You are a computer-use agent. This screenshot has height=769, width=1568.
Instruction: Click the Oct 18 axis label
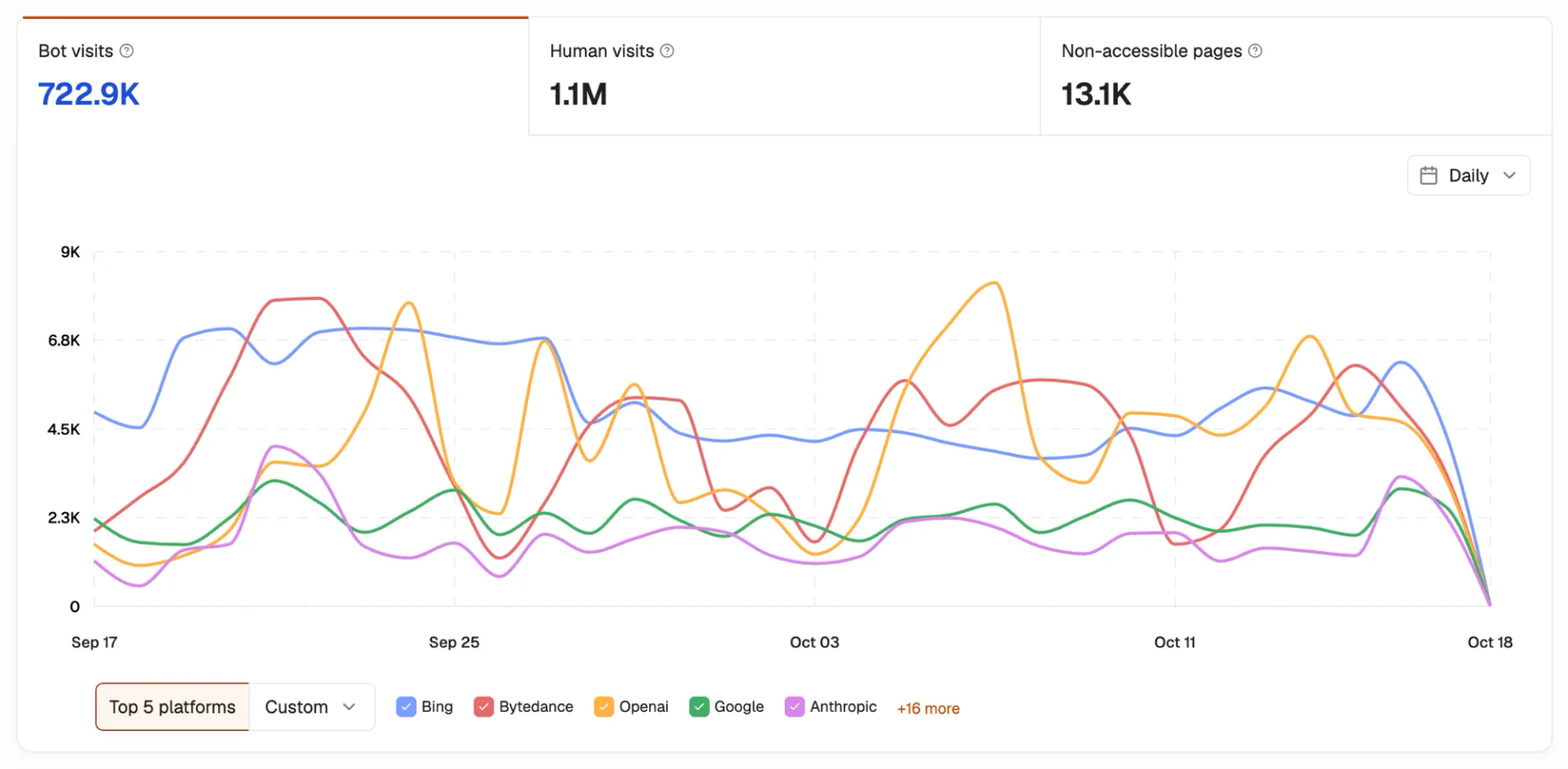(1490, 642)
